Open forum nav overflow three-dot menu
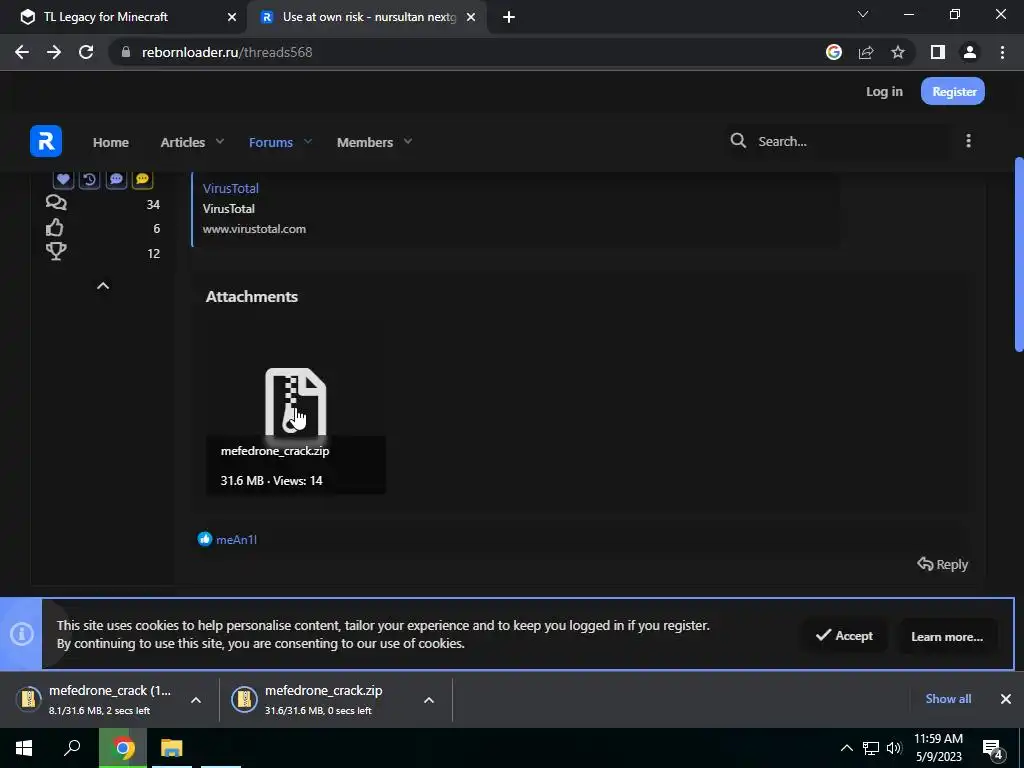 [968, 140]
